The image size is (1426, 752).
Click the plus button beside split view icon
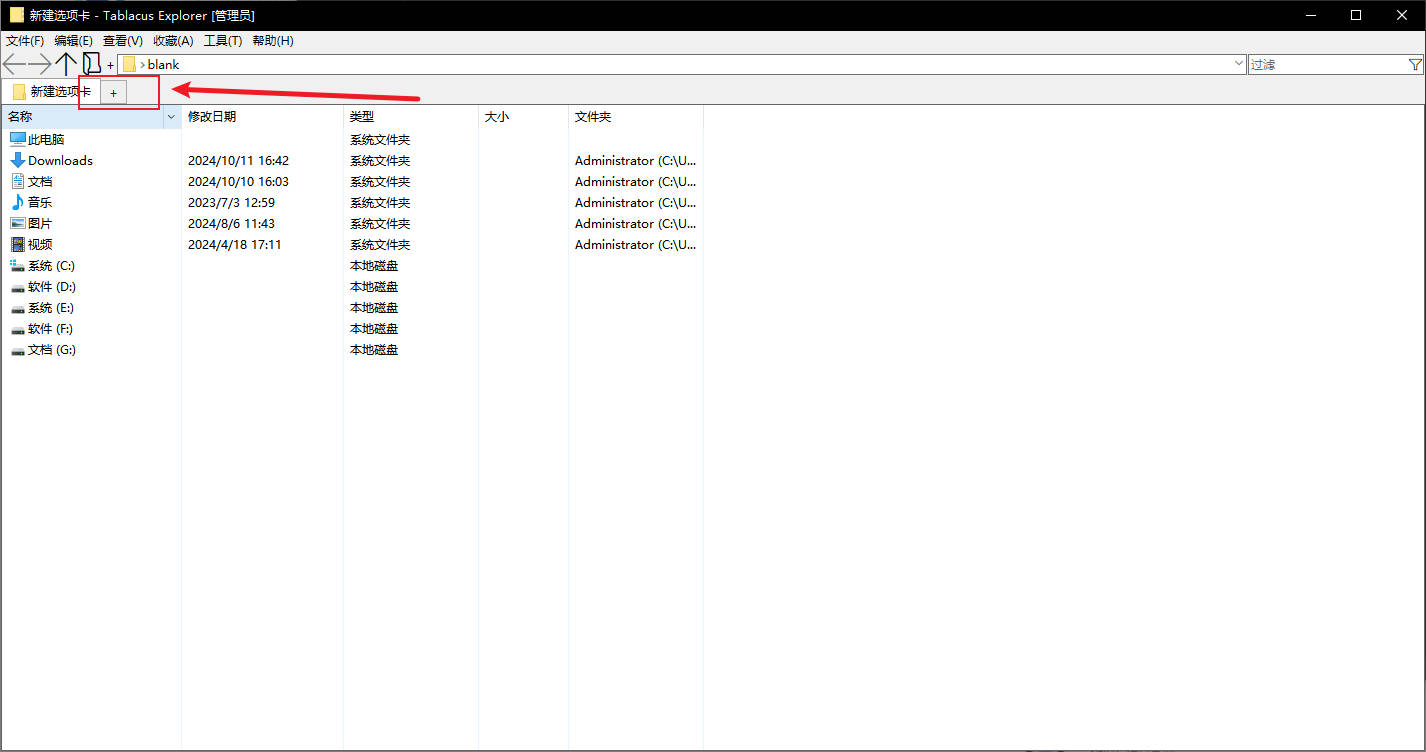point(110,64)
